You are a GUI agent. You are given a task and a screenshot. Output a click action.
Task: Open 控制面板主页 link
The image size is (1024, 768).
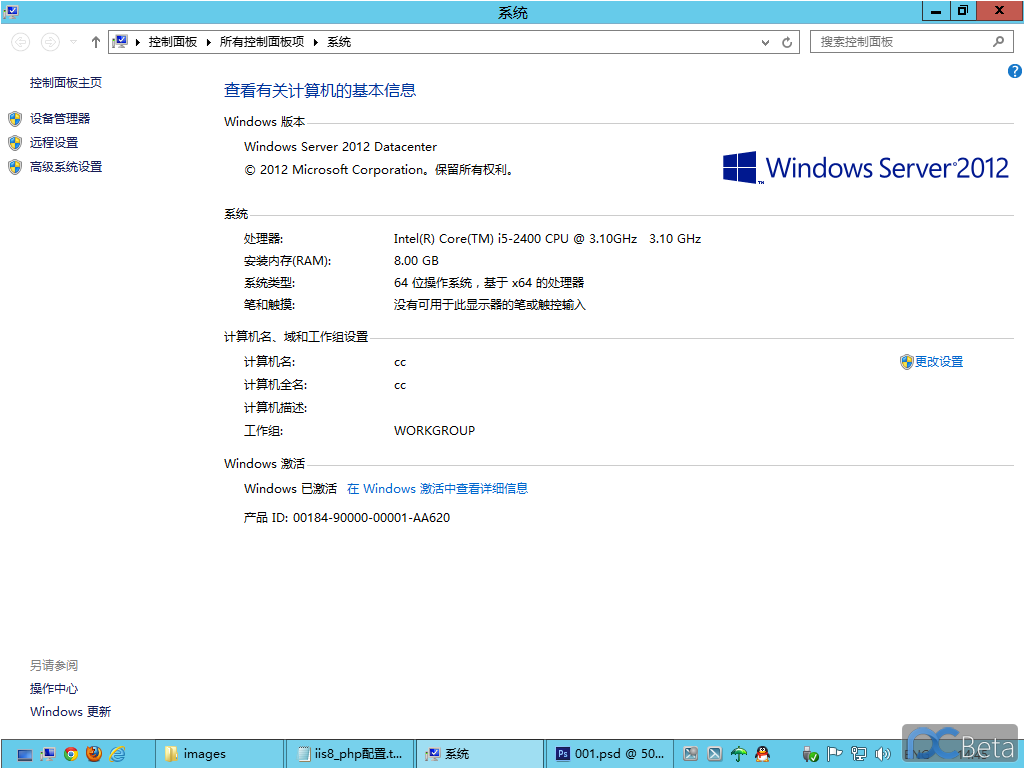pos(66,83)
